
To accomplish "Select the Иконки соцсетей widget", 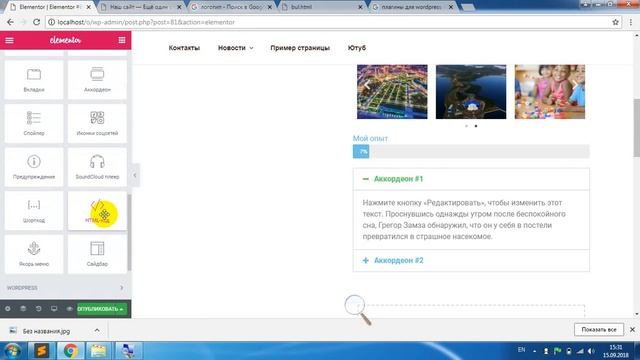I will [x=97, y=123].
